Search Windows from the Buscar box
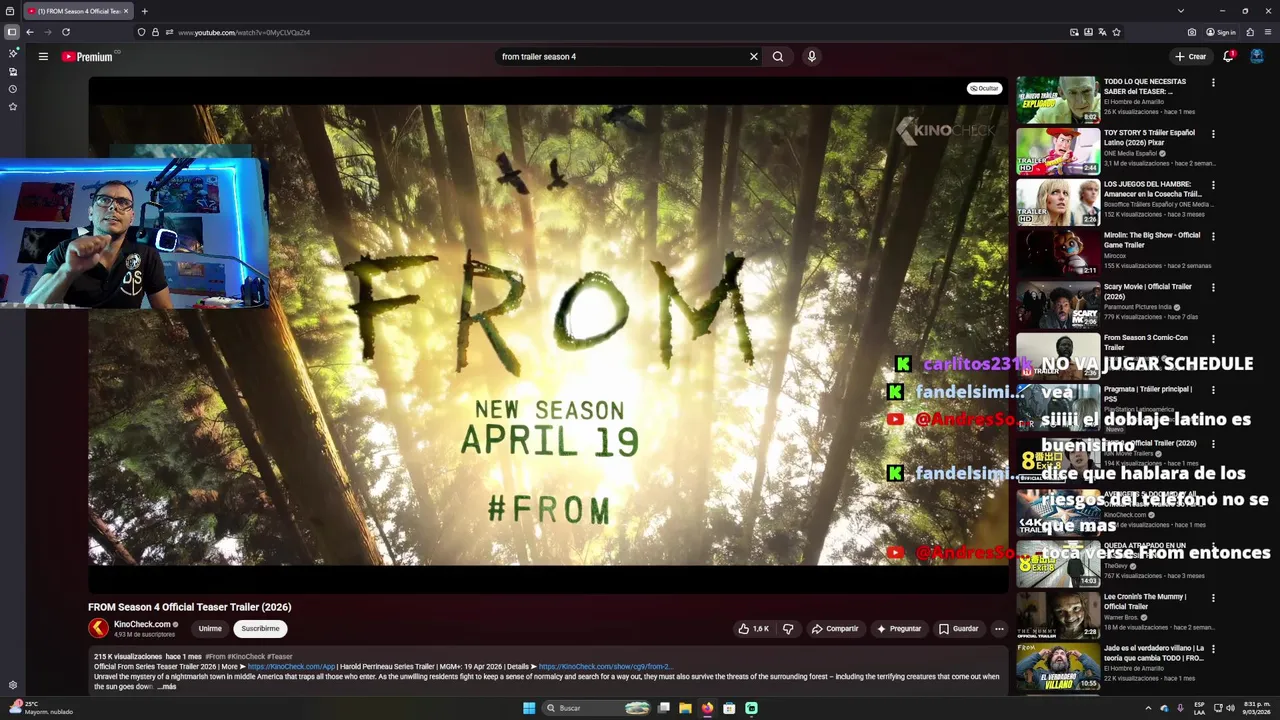This screenshot has height=720, width=1280. 596,708
